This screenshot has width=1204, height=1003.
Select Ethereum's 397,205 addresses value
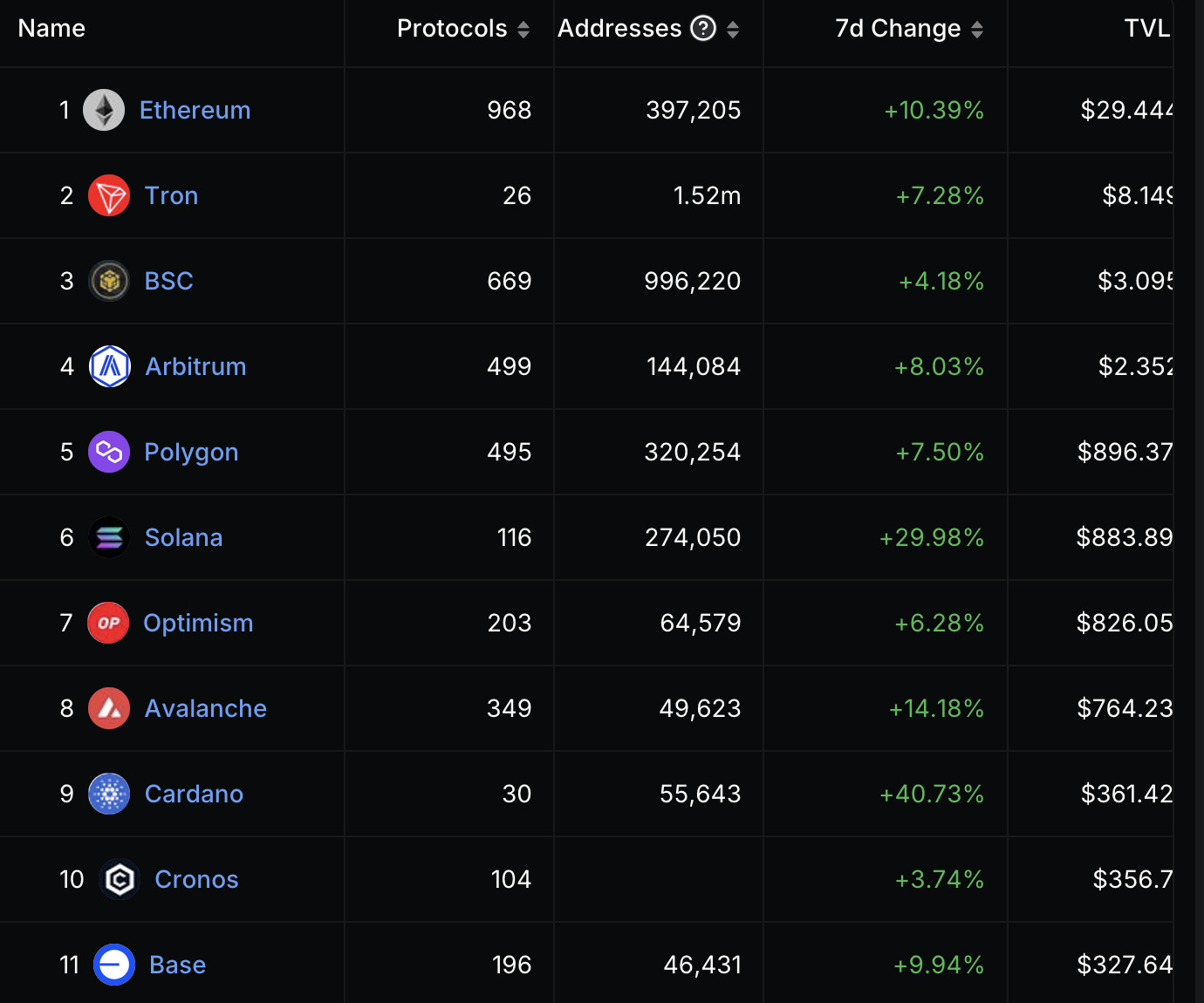(x=694, y=110)
